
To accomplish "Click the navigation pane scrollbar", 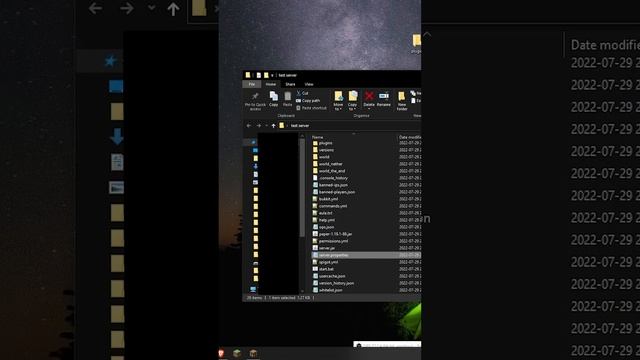I will pos(302,188).
